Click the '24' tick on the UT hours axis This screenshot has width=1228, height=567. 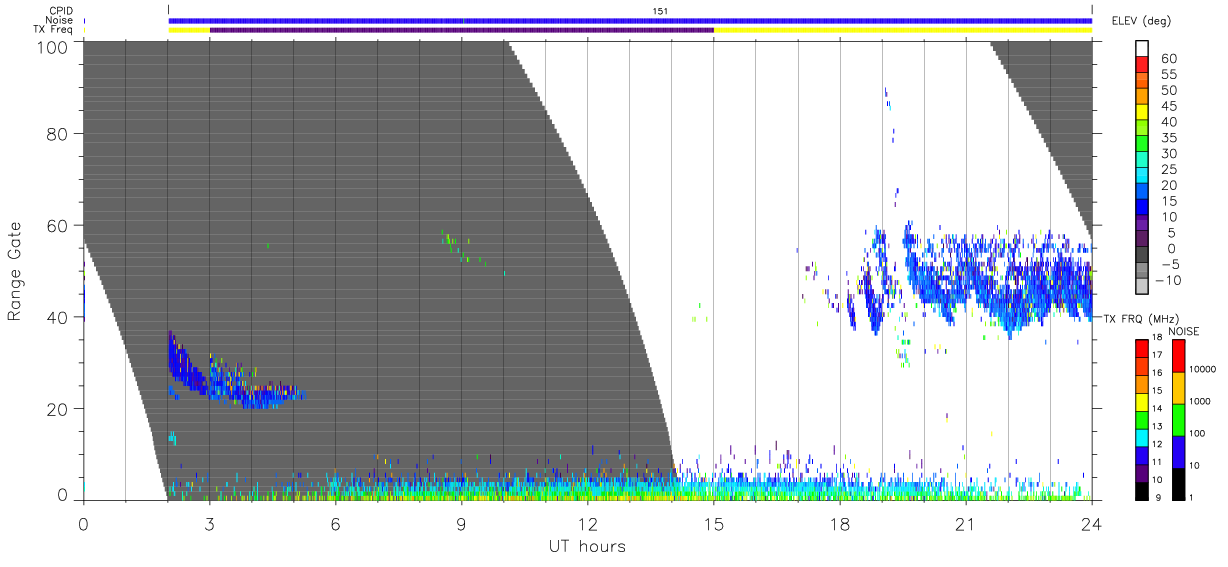pyautogui.click(x=1092, y=523)
